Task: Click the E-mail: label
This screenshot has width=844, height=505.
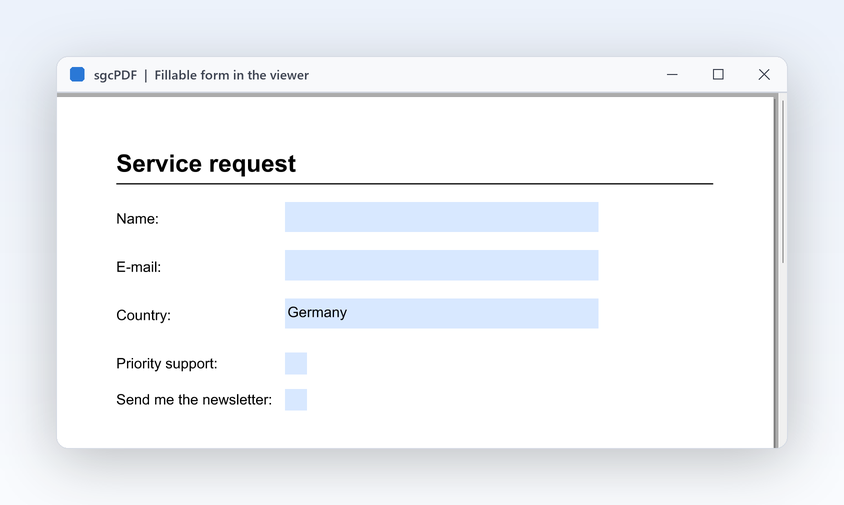Action: (x=138, y=267)
